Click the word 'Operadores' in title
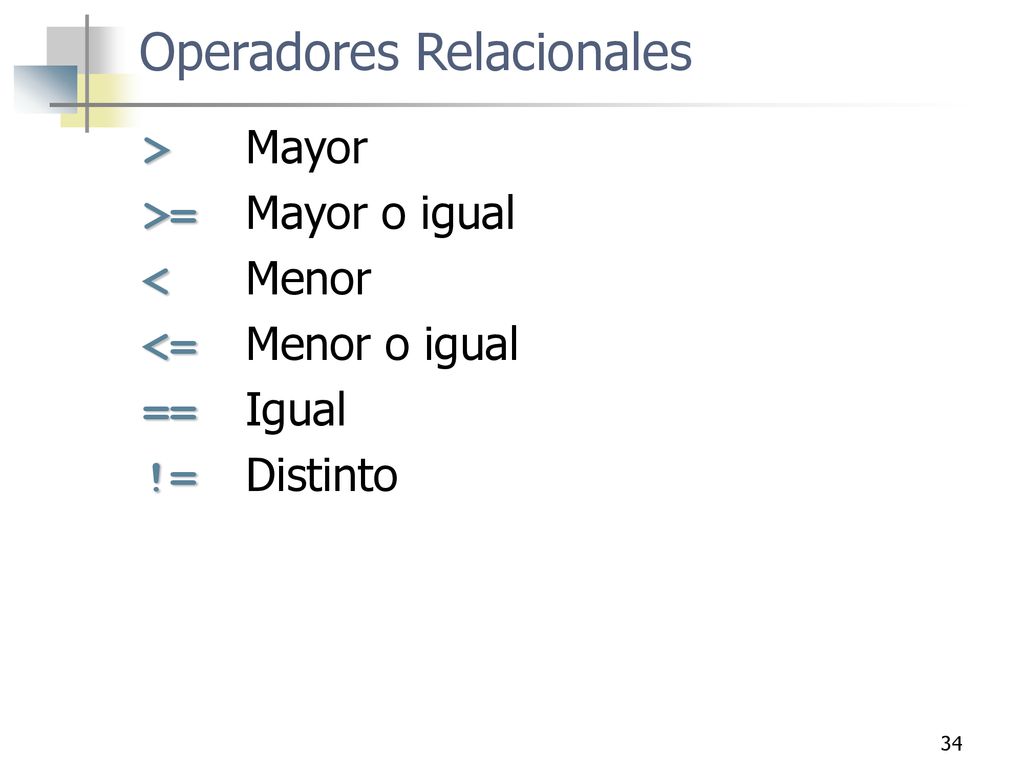This screenshot has width=1024, height=768. pyautogui.click(x=269, y=53)
